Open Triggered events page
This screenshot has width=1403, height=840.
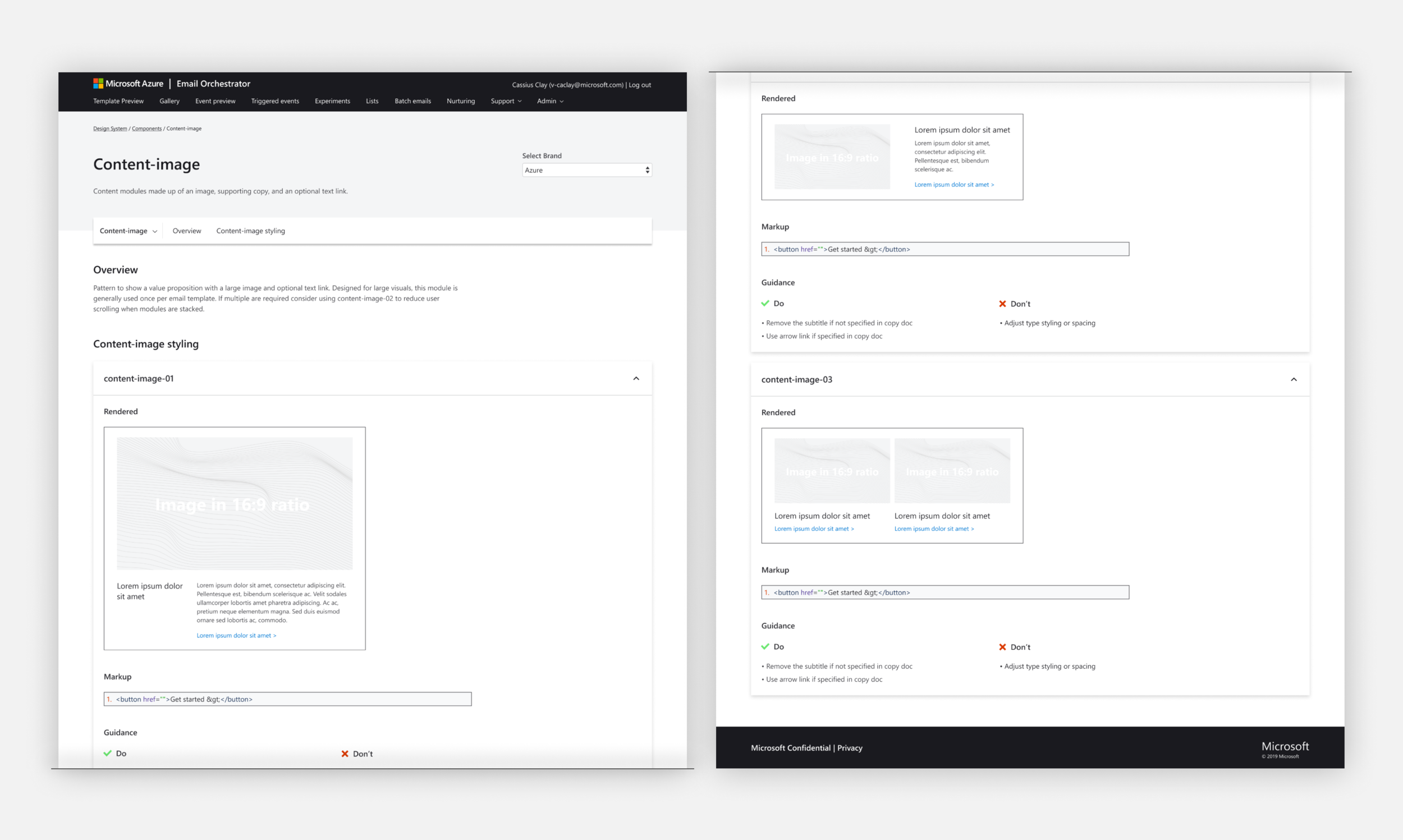coord(275,101)
